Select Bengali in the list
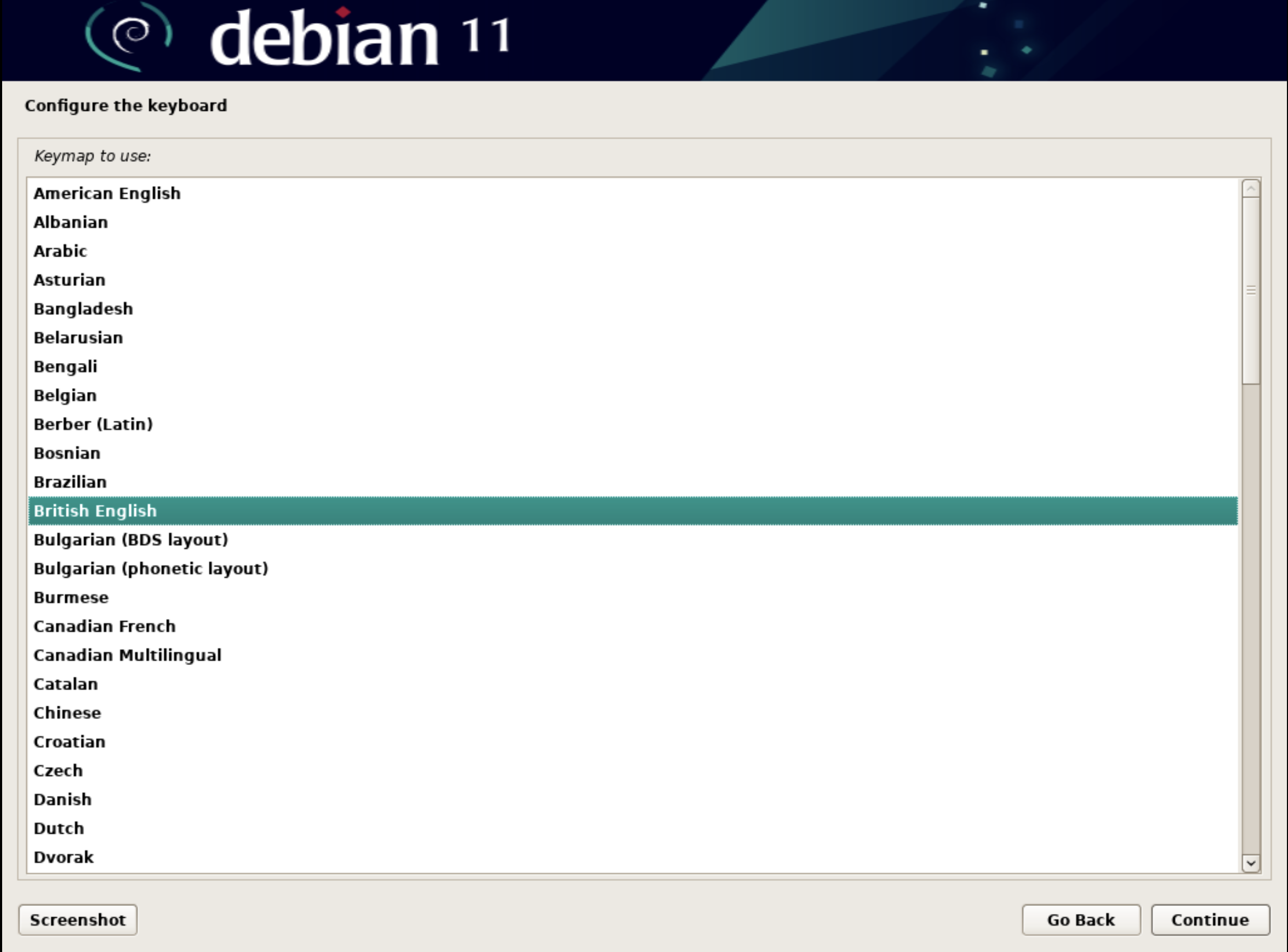 tap(633, 366)
